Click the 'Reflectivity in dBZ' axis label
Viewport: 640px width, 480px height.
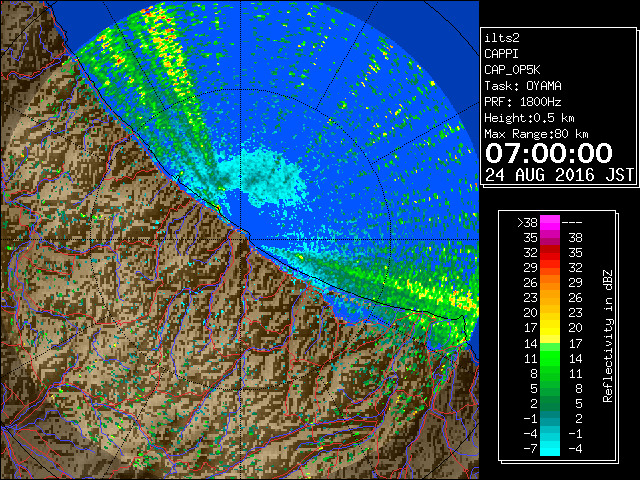607,336
